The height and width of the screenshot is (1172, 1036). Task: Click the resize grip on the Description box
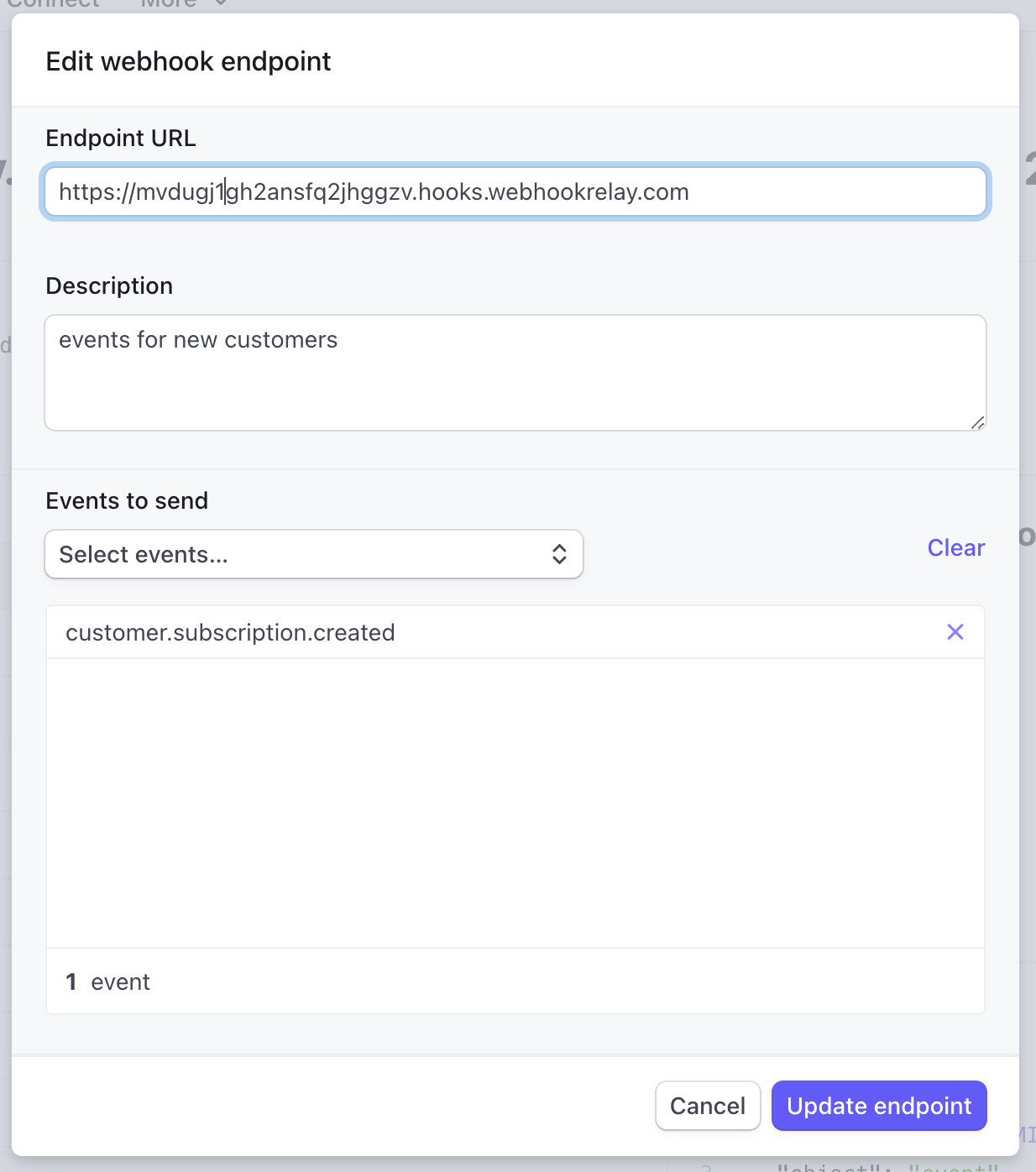pos(978,424)
